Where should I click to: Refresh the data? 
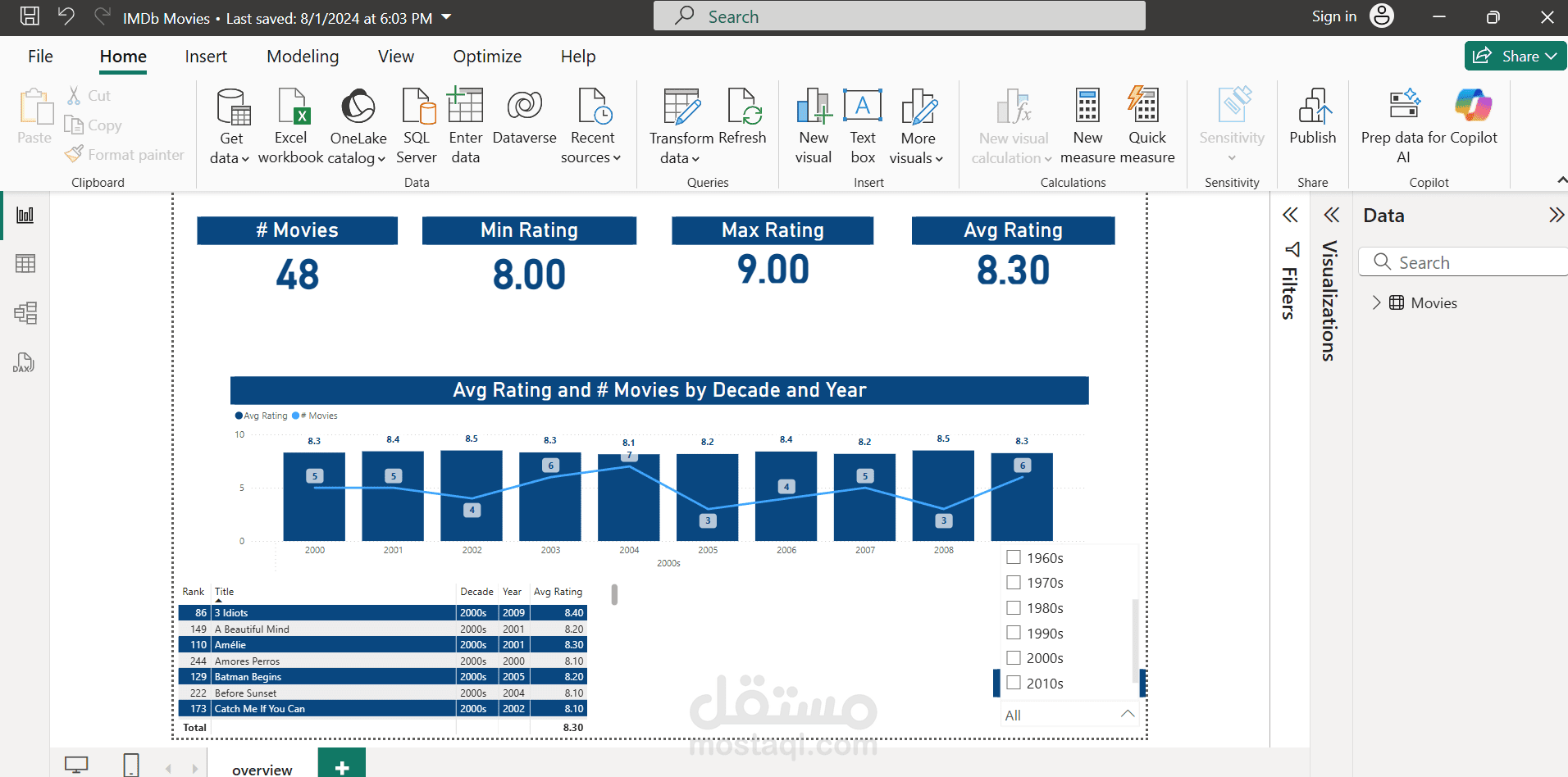click(x=742, y=116)
